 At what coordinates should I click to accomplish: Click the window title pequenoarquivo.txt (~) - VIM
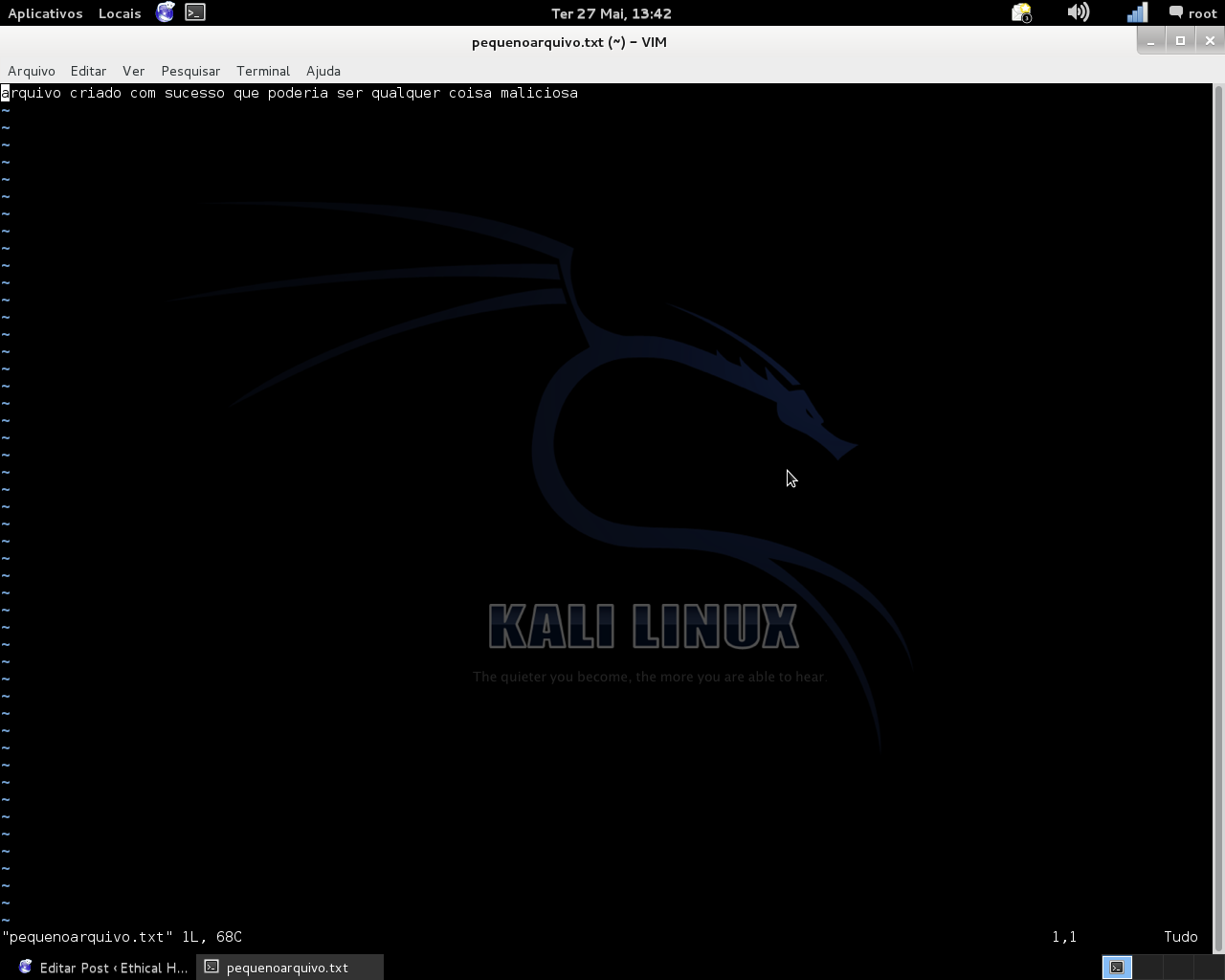coord(569,42)
